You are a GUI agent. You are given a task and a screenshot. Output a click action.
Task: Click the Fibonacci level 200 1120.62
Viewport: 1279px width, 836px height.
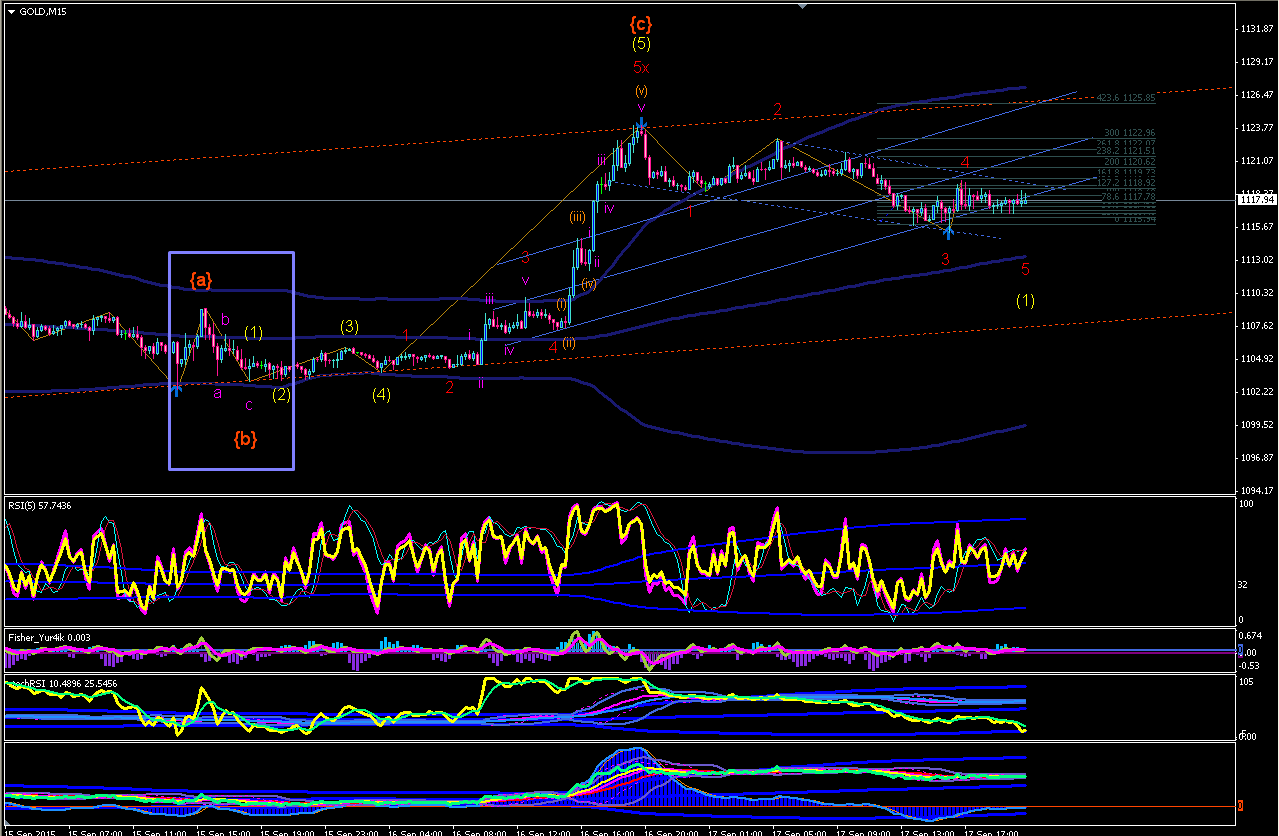coord(1130,161)
